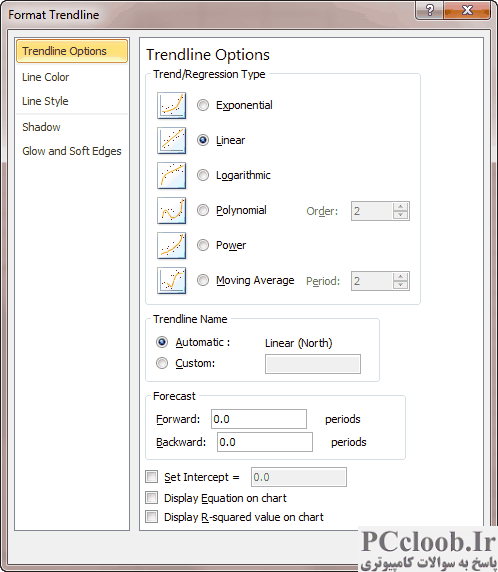Image resolution: width=498 pixels, height=572 pixels.
Task: Click the Polynomial trendline chart icon
Action: tap(171, 210)
